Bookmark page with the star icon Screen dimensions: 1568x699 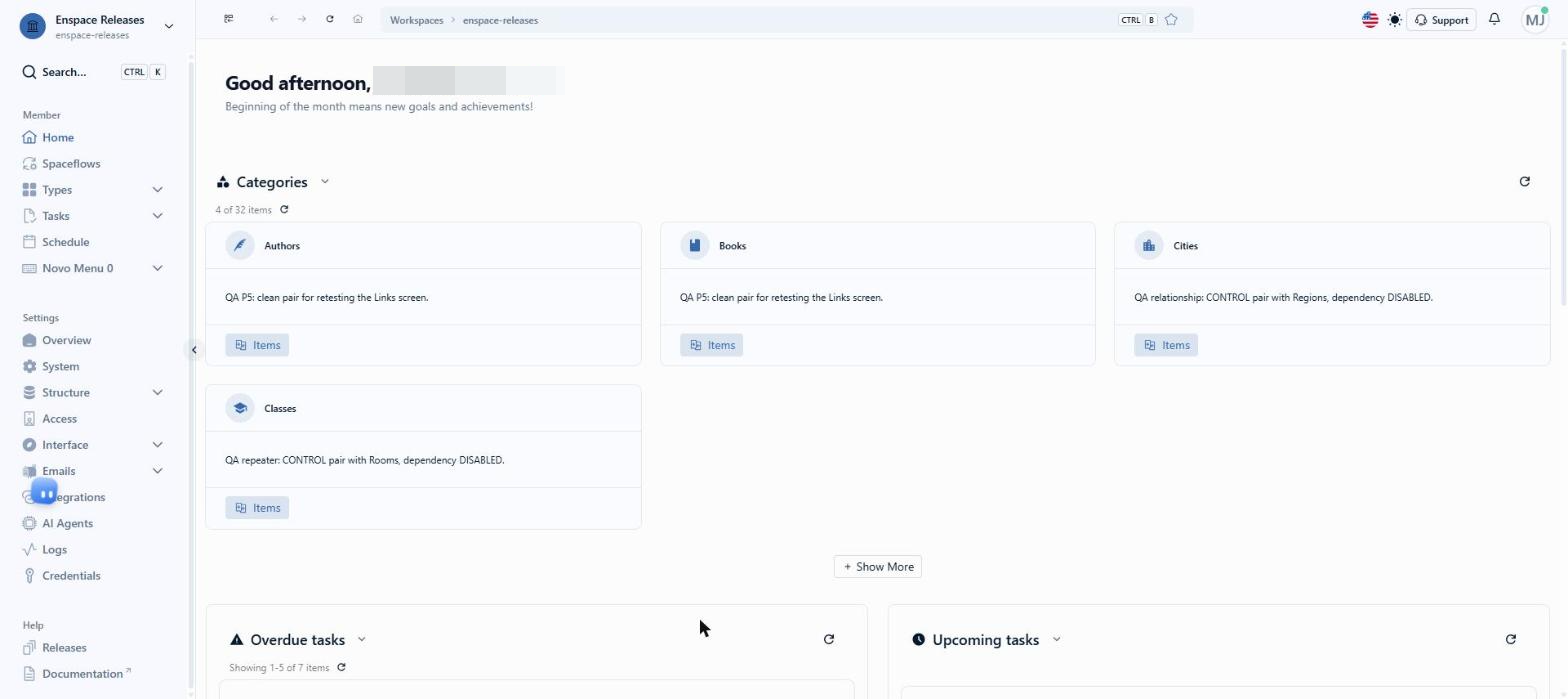pyautogui.click(x=1171, y=20)
